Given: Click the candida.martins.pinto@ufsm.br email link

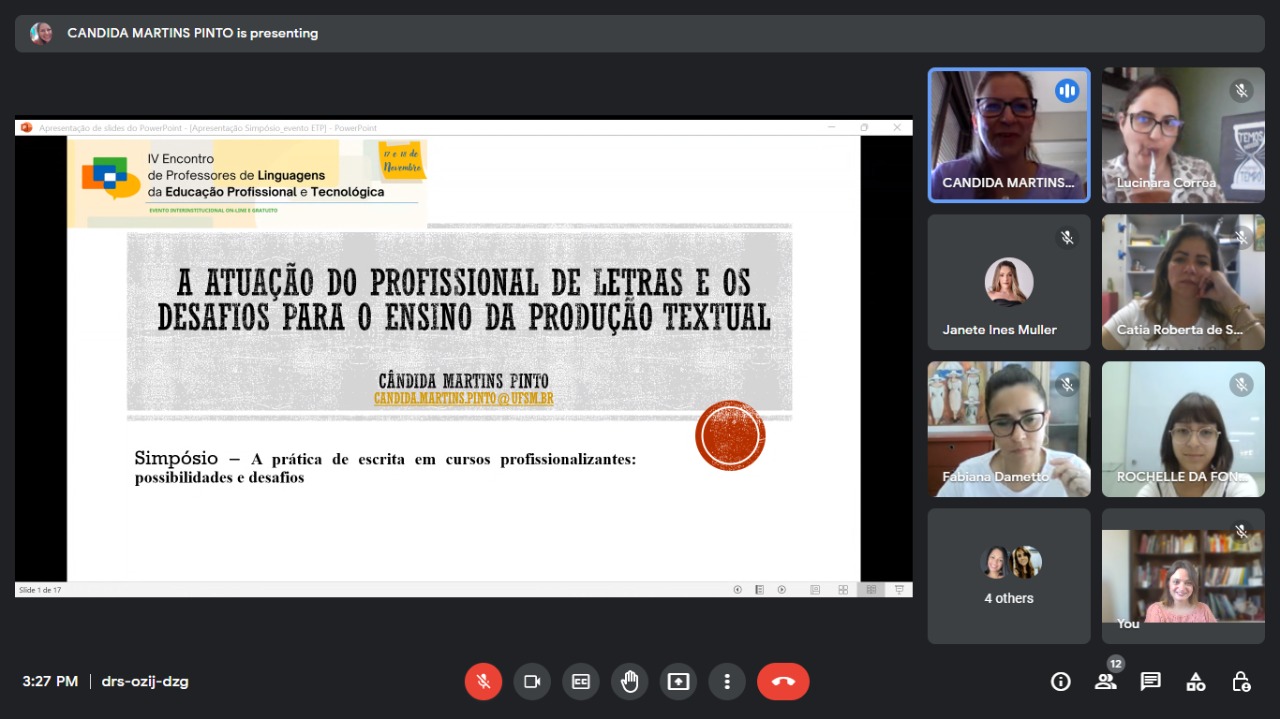Looking at the screenshot, I should click(x=463, y=399).
